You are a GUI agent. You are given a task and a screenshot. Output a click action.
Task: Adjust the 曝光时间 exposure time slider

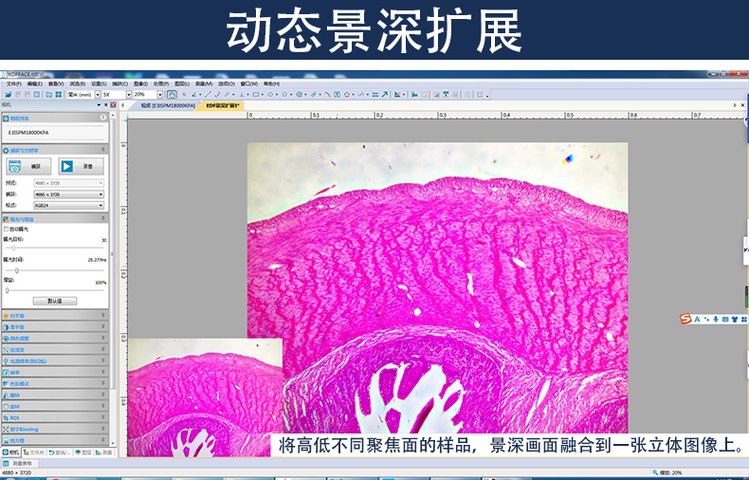pos(18,270)
